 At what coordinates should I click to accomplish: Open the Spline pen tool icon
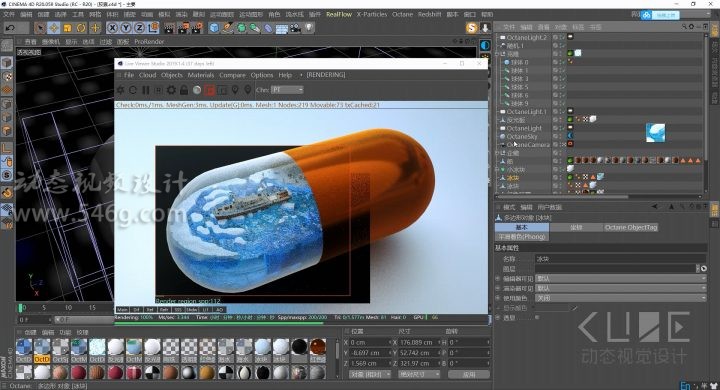(x=228, y=28)
